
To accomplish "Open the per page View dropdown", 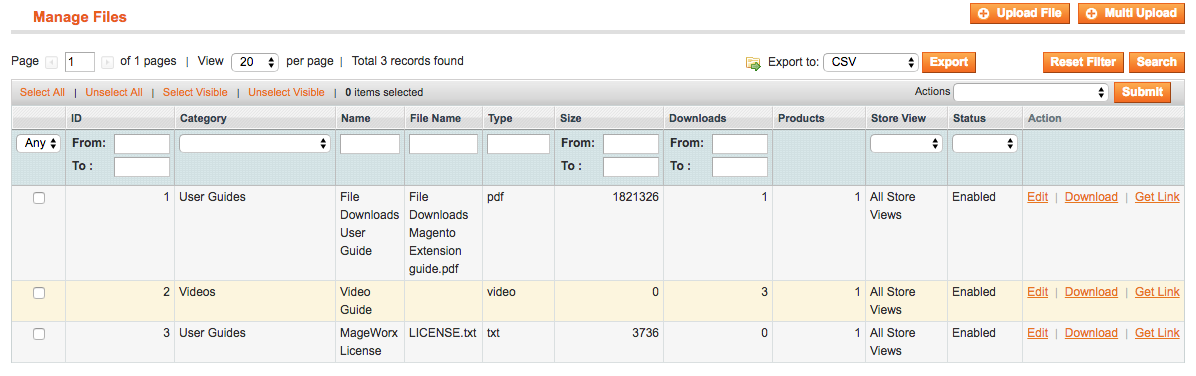I will coord(255,62).
